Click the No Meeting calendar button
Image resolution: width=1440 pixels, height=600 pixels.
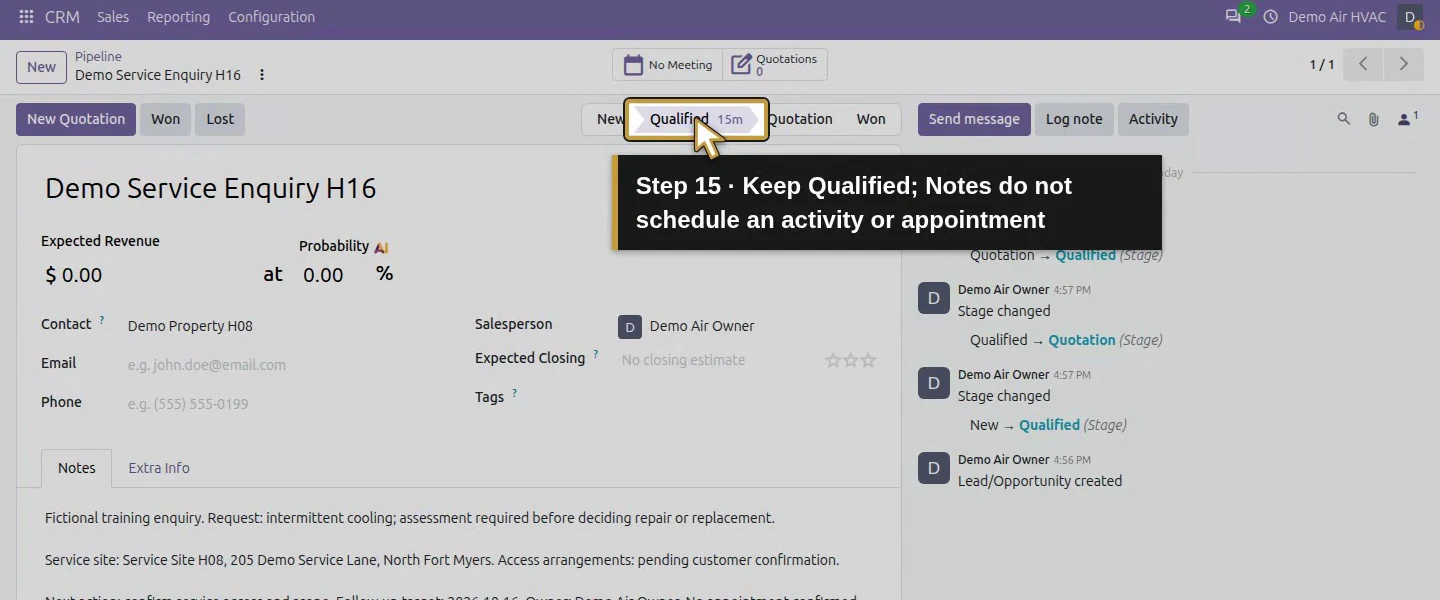668,65
